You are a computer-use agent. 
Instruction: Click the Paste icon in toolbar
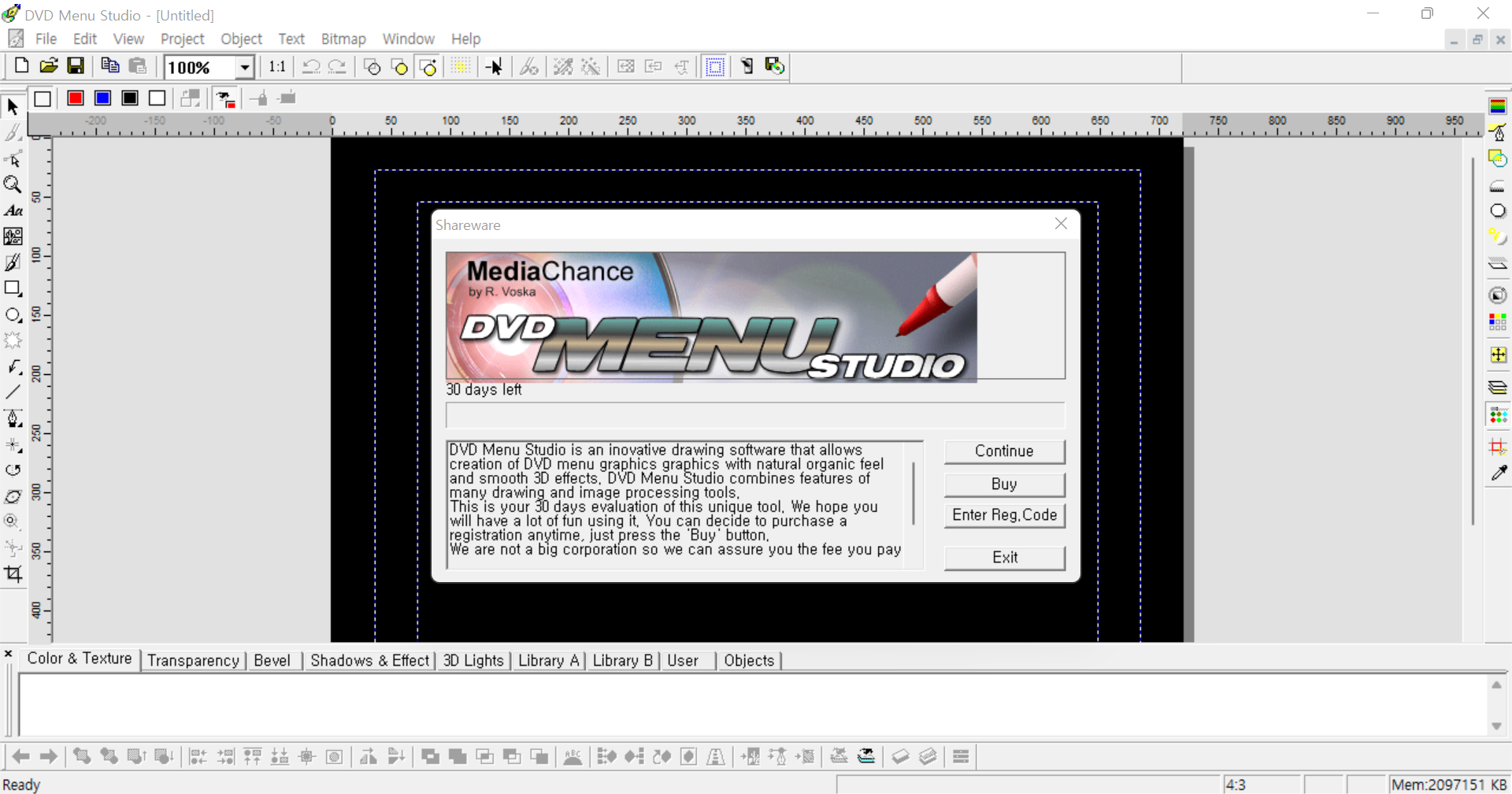click(138, 66)
